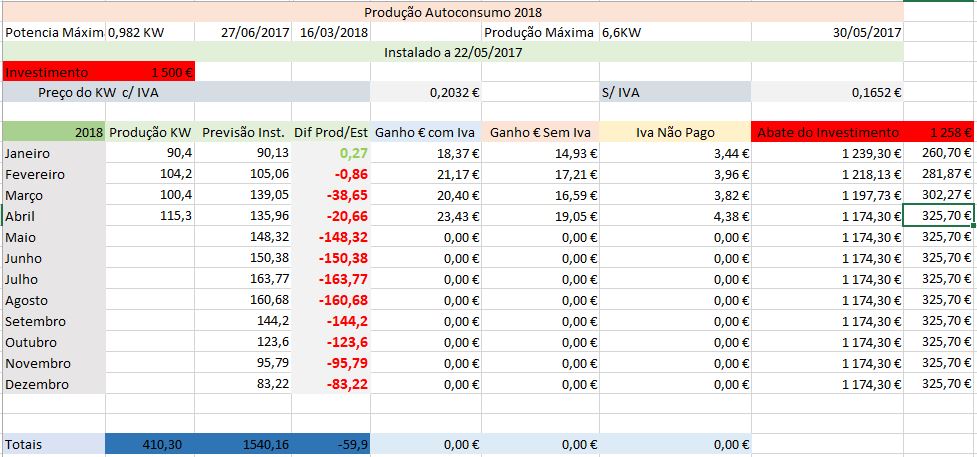Click the unpaid IVA value '4,38 €'
The width and height of the screenshot is (977, 457).
click(x=675, y=216)
